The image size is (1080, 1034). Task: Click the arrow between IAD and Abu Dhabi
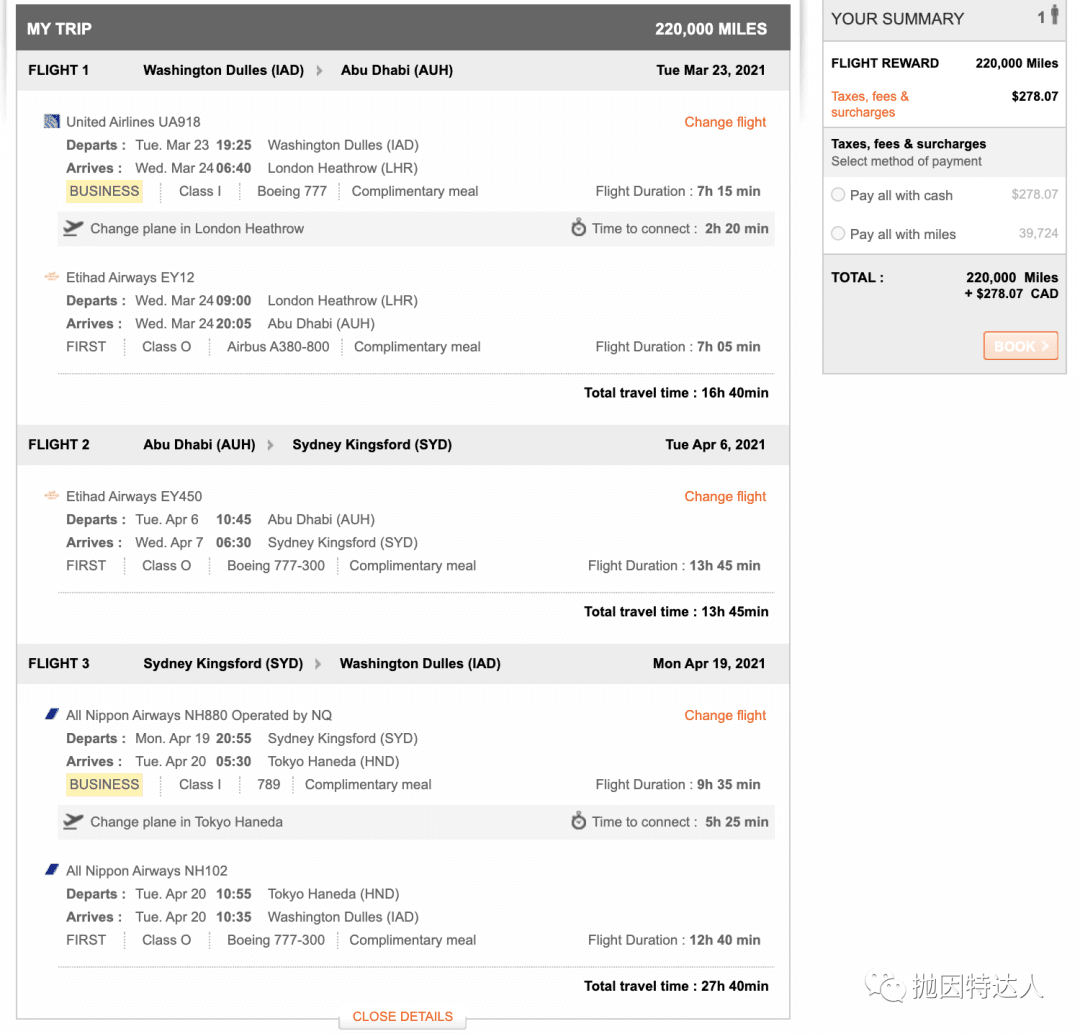pyautogui.click(x=320, y=70)
